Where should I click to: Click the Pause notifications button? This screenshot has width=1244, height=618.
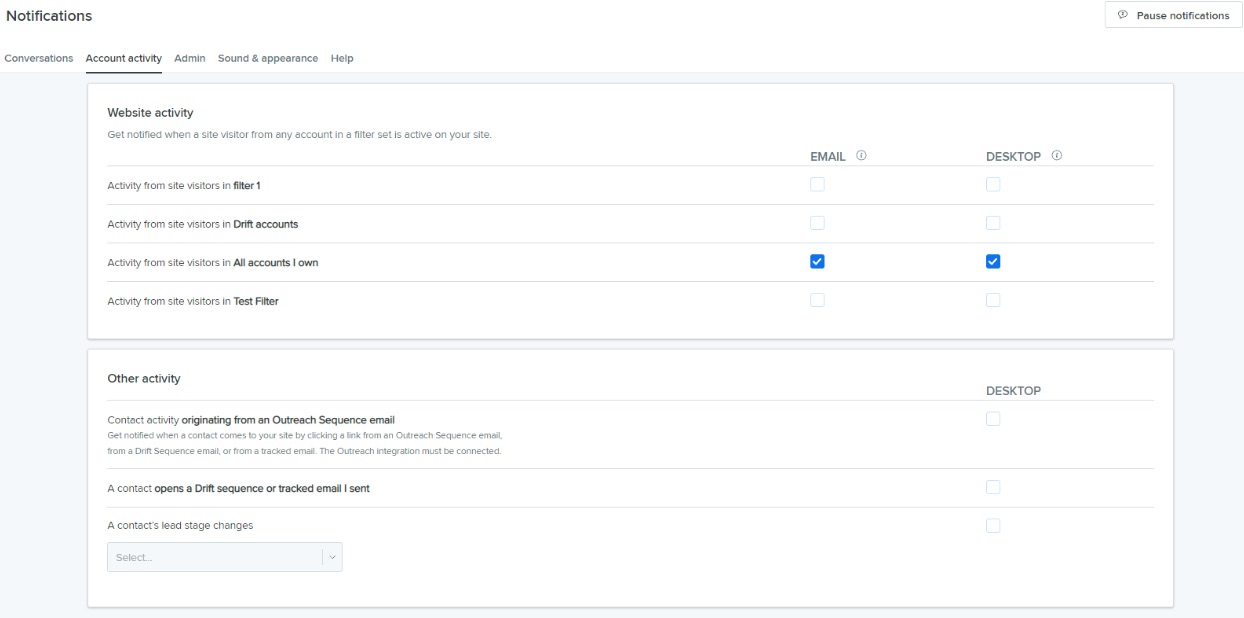[x=1173, y=15]
